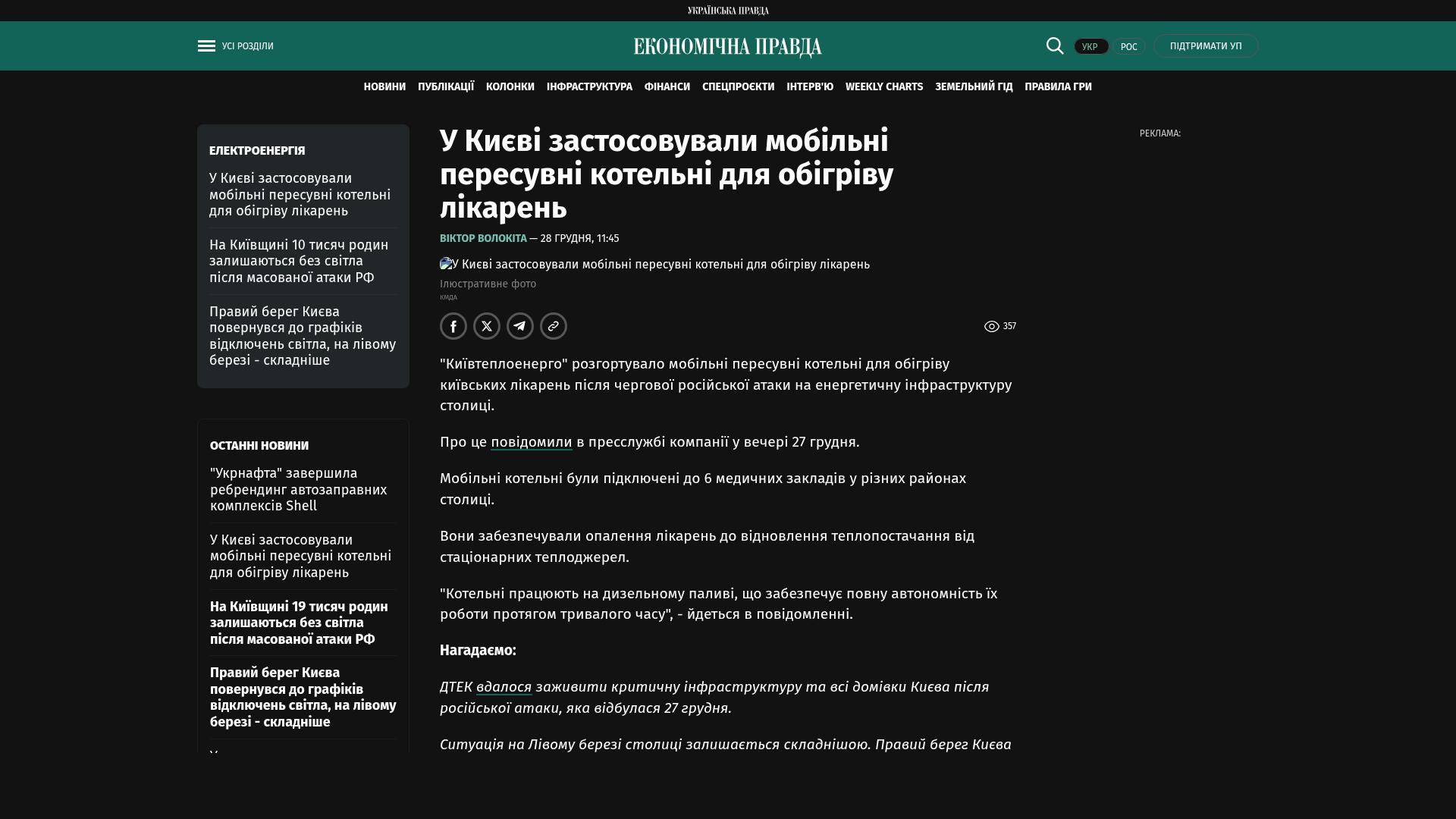
Task: Click the search magnifier icon
Action: pos(1055,45)
